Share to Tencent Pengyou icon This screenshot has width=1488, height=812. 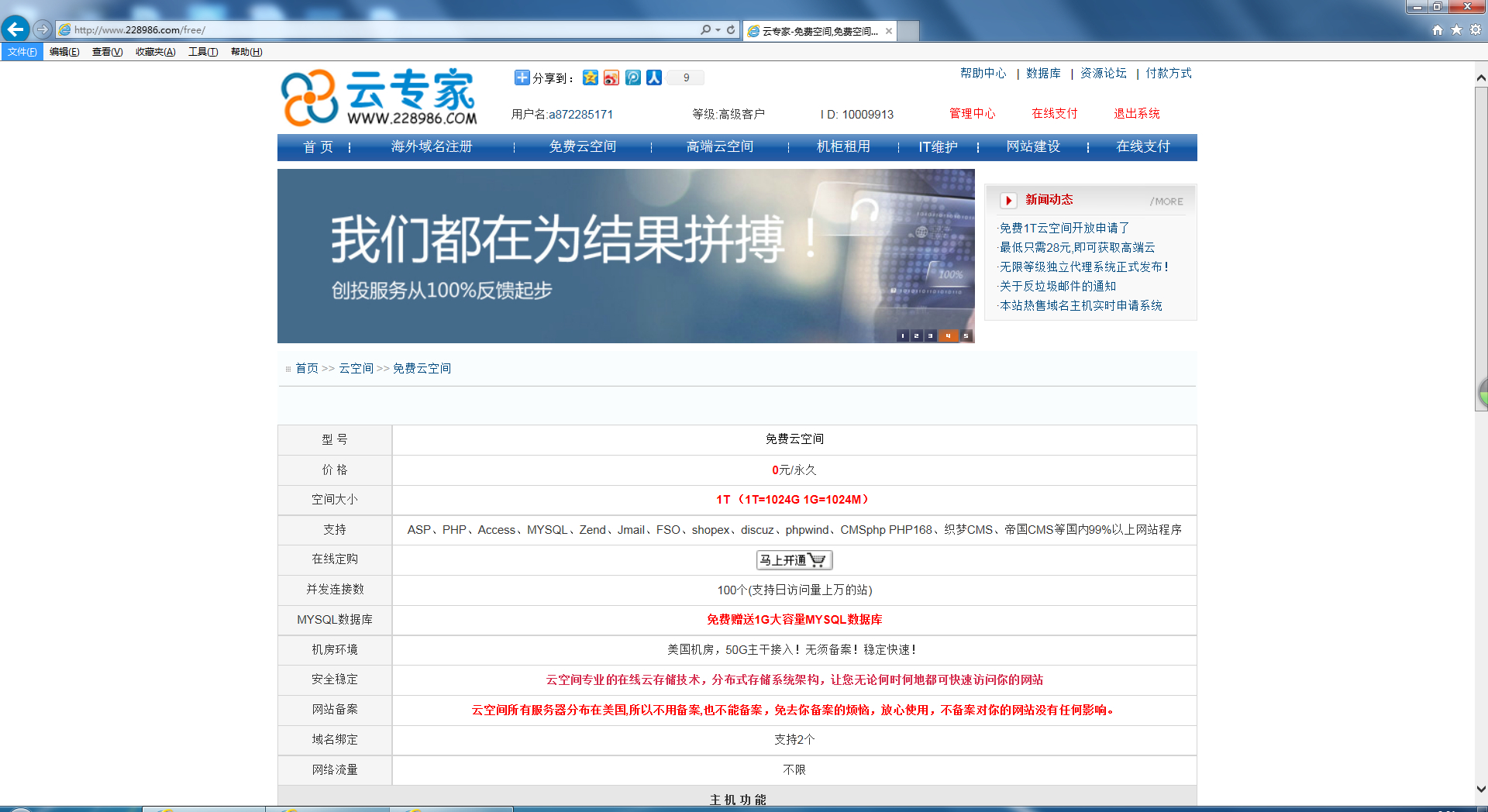point(633,77)
